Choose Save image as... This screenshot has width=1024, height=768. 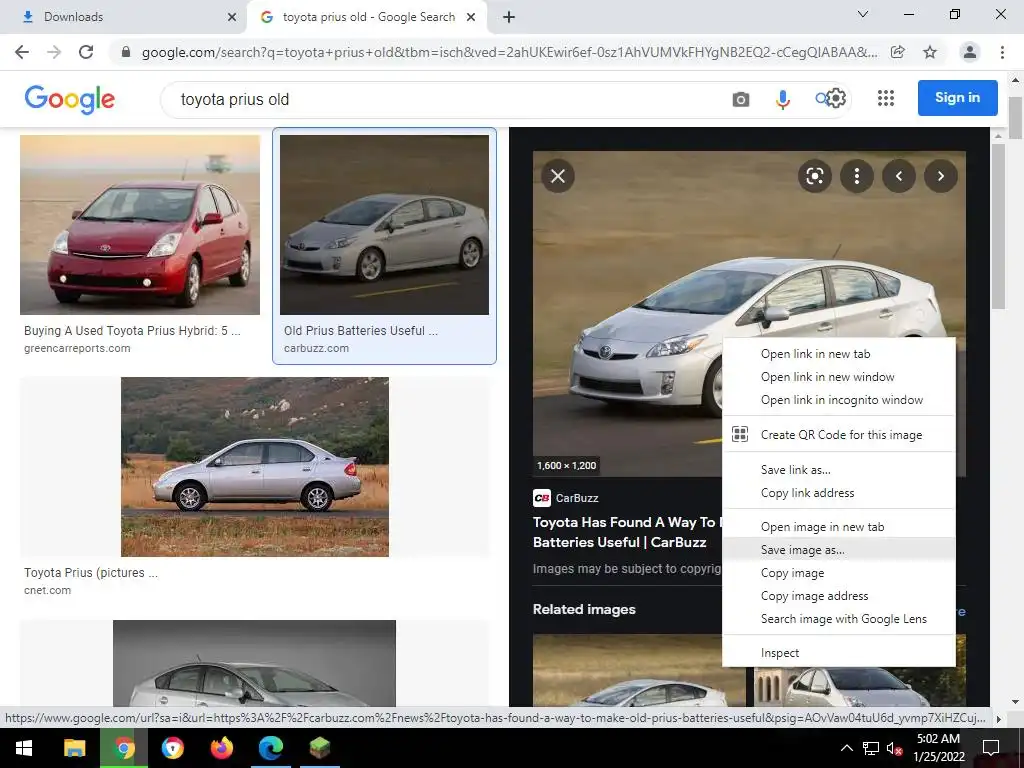[x=839, y=550]
